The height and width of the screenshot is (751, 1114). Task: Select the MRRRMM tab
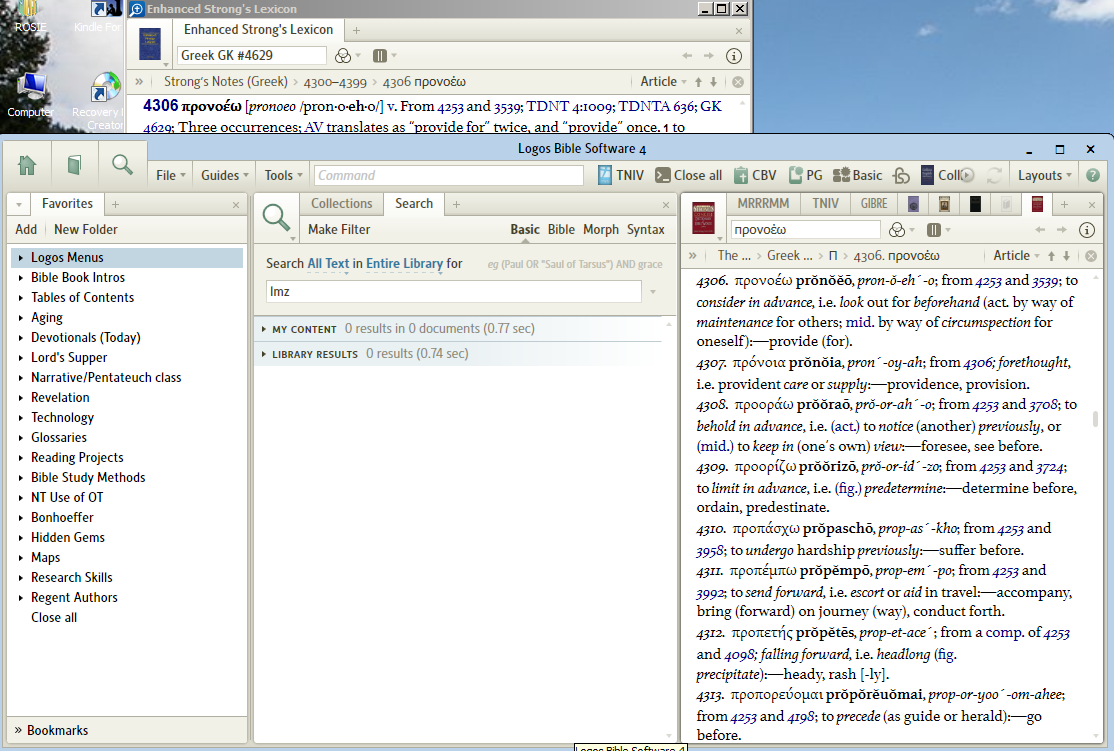coord(763,203)
